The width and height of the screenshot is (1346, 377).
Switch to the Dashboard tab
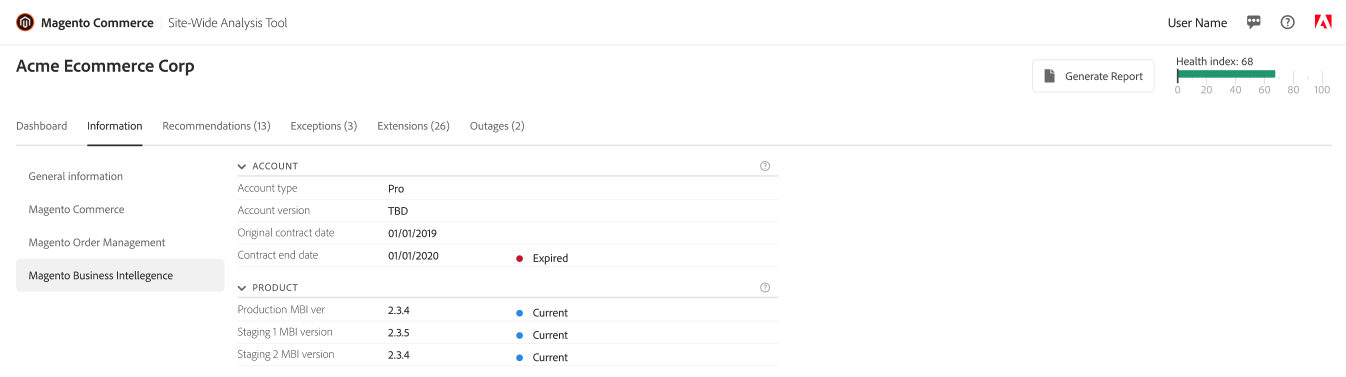pos(42,126)
